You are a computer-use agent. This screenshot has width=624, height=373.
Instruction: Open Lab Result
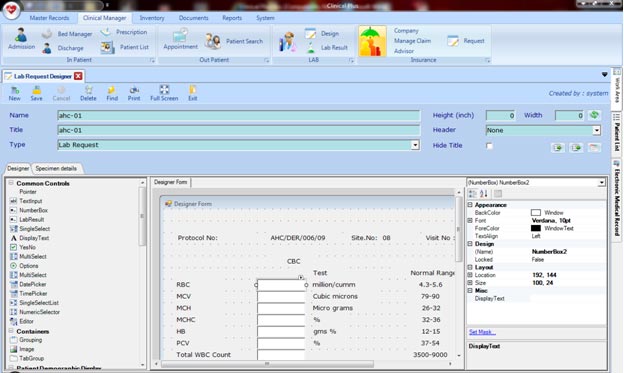[327, 48]
